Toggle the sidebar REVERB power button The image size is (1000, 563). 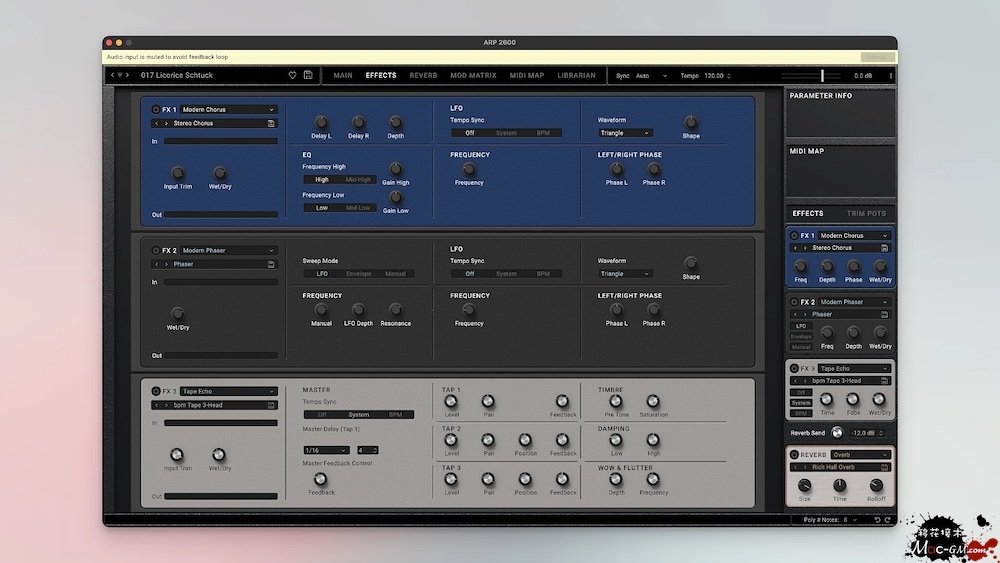click(x=794, y=455)
